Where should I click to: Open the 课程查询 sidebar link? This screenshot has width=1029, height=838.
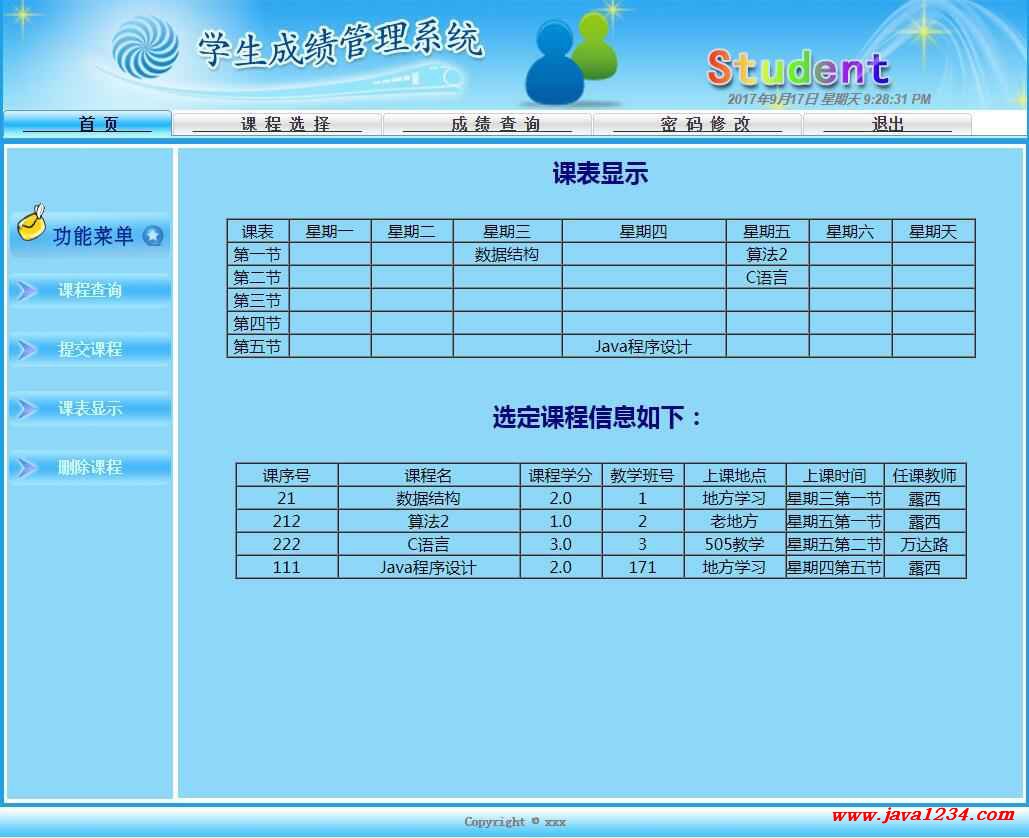[x=90, y=291]
